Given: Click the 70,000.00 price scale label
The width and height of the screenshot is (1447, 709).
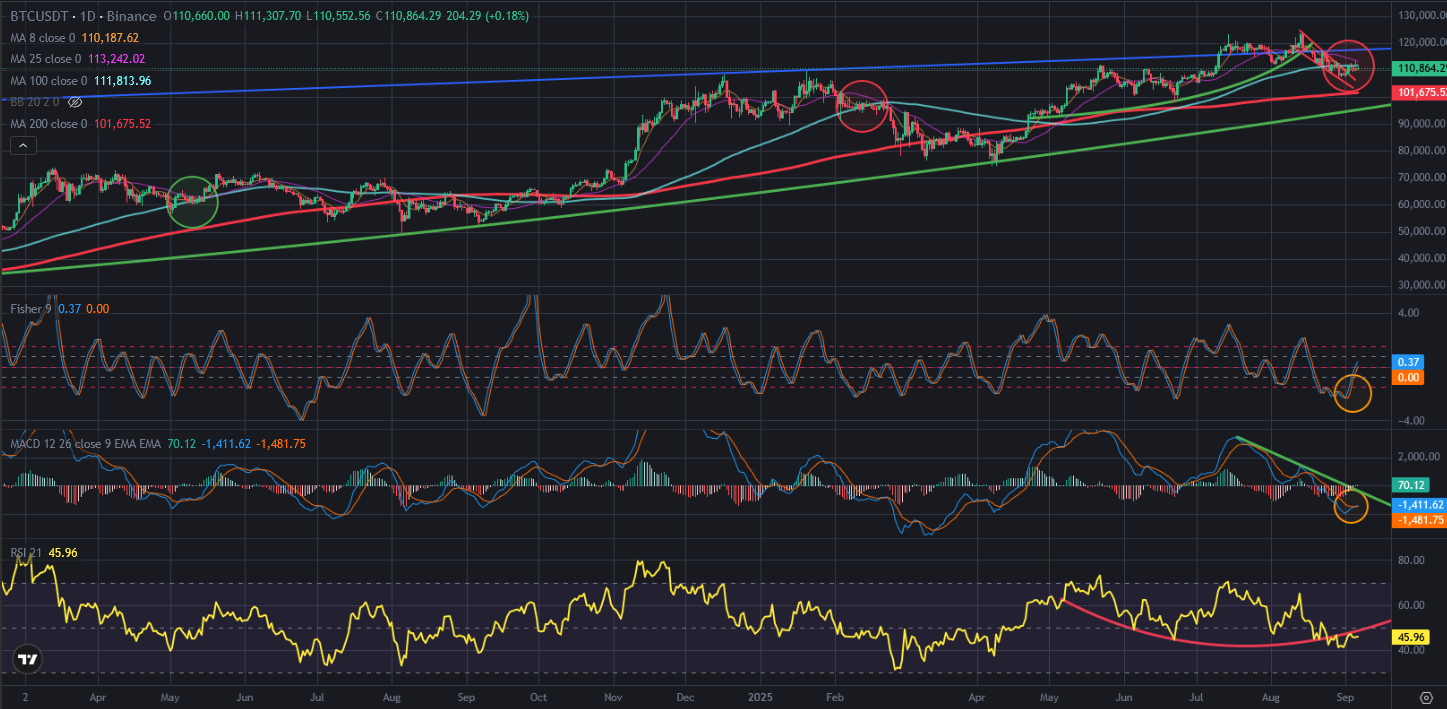Looking at the screenshot, I should (x=1420, y=178).
